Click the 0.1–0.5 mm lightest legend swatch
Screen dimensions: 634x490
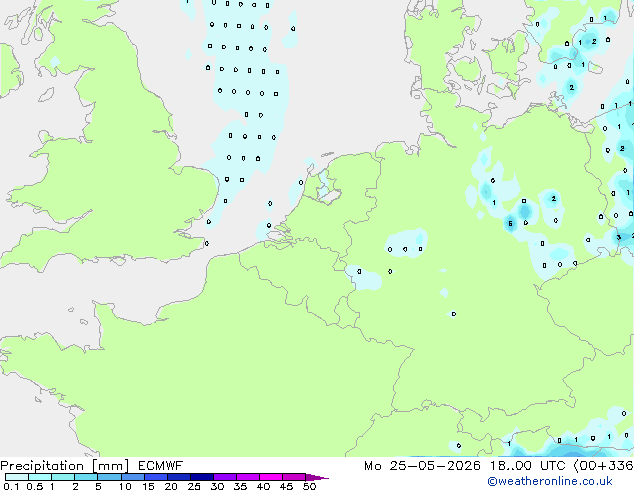17,477
